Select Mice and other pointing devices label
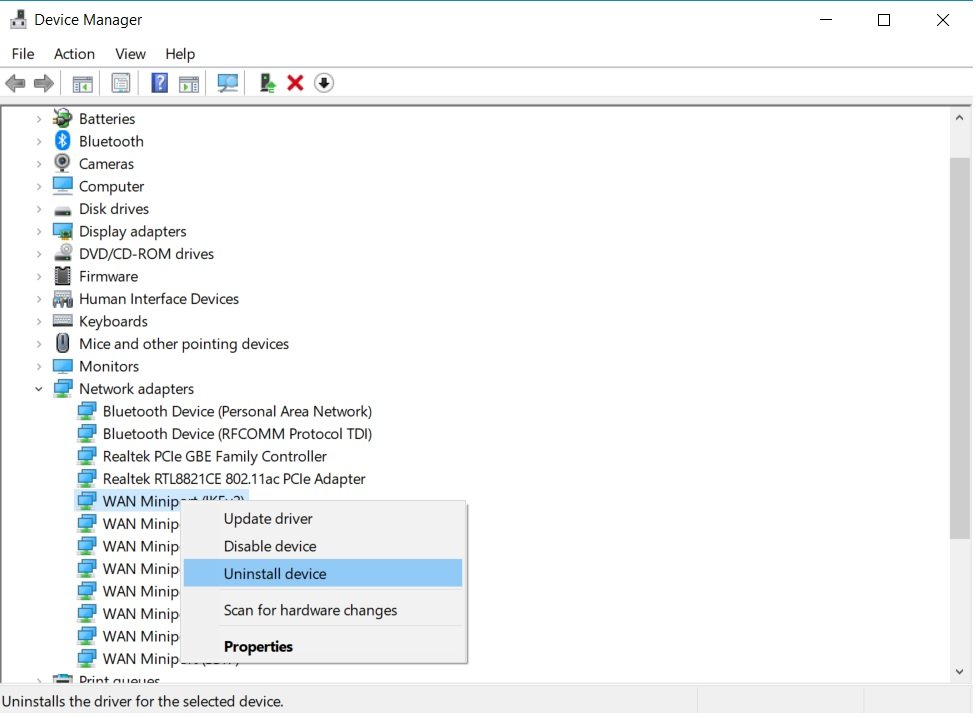Viewport: 976px width, 718px height. click(184, 343)
